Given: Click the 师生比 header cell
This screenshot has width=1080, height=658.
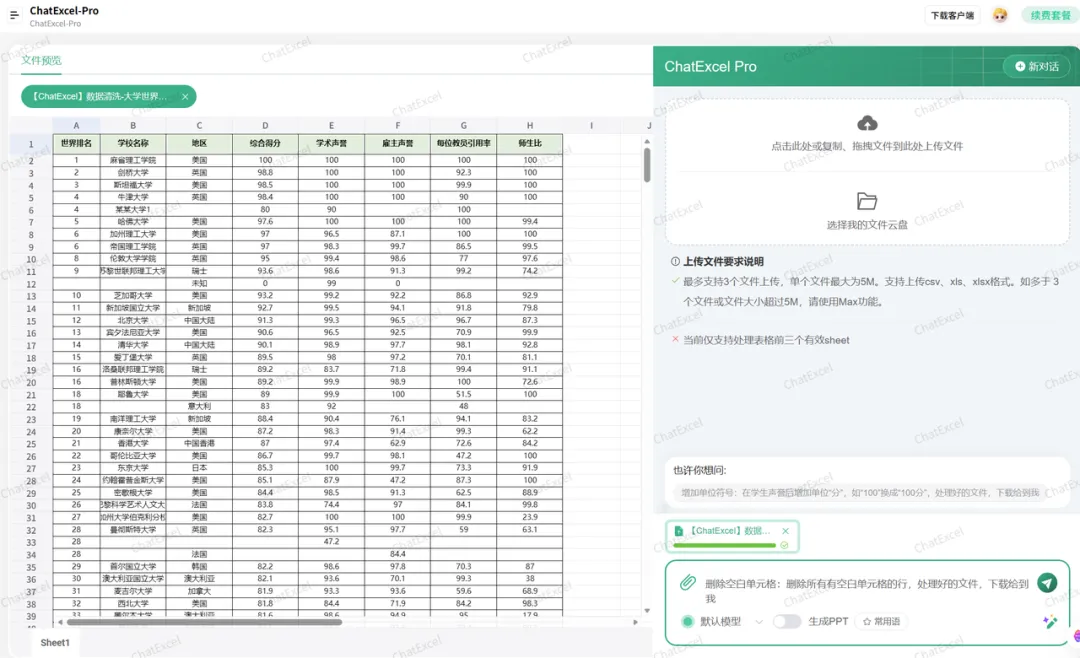Looking at the screenshot, I should 530,143.
